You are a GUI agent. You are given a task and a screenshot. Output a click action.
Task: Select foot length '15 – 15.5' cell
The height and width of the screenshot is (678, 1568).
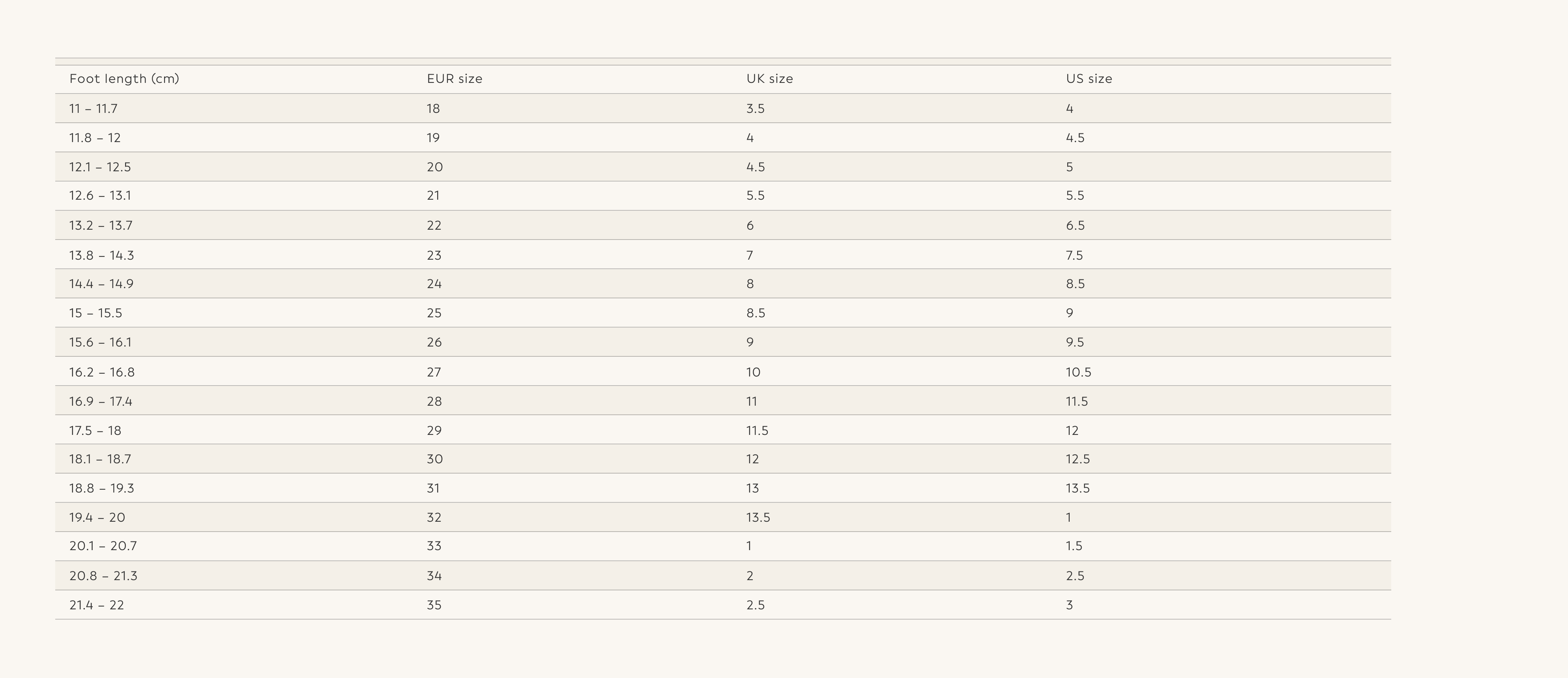95,313
